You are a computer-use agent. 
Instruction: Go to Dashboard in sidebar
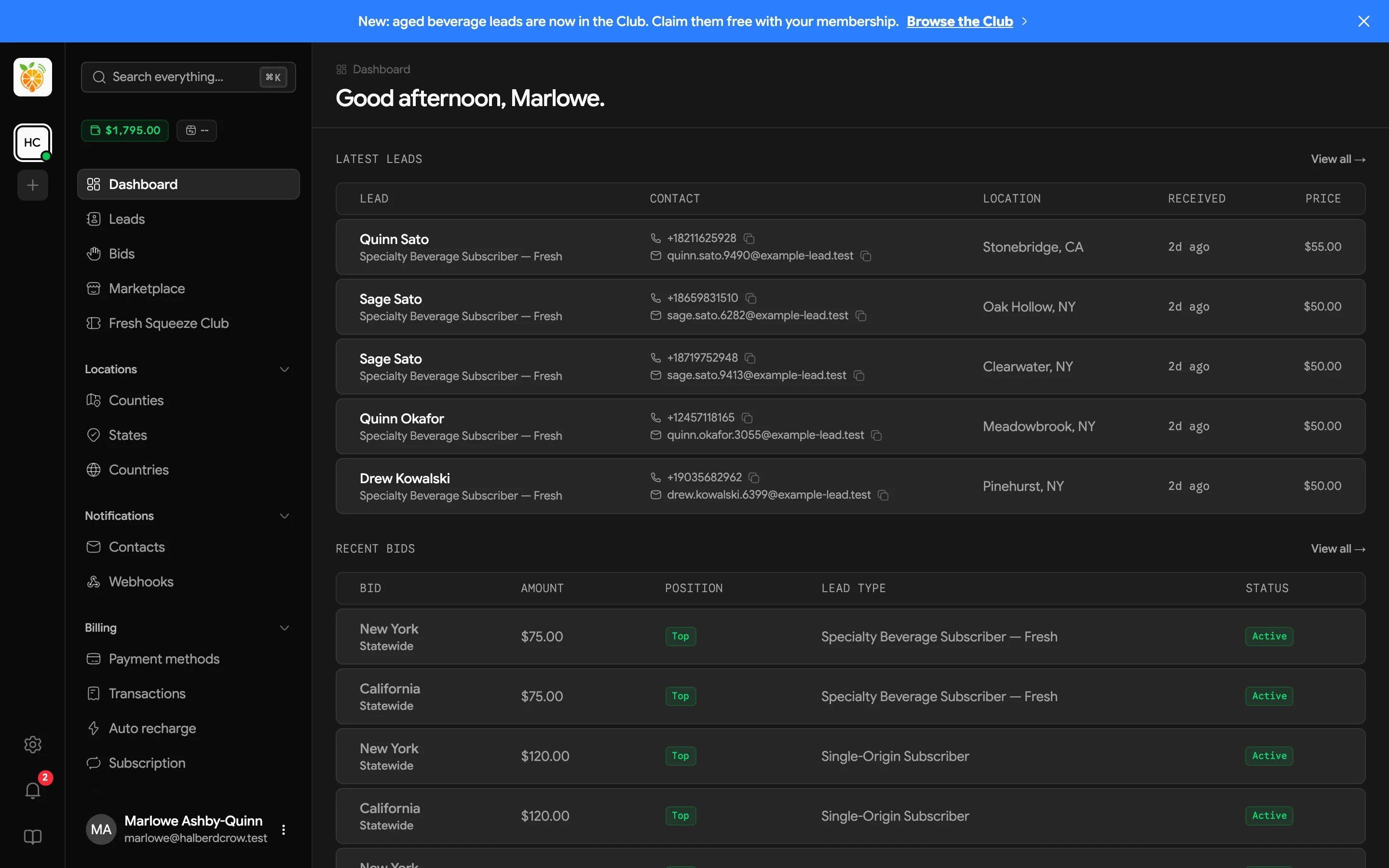pyautogui.click(x=188, y=184)
